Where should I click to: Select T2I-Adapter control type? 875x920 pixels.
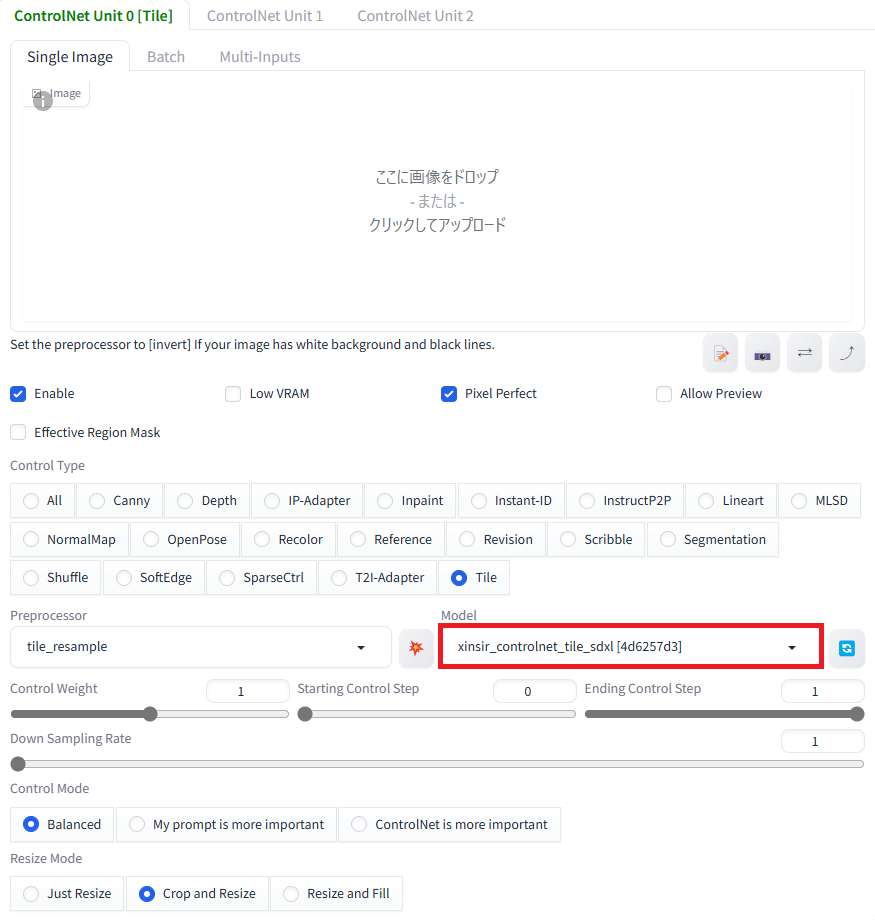(377, 578)
